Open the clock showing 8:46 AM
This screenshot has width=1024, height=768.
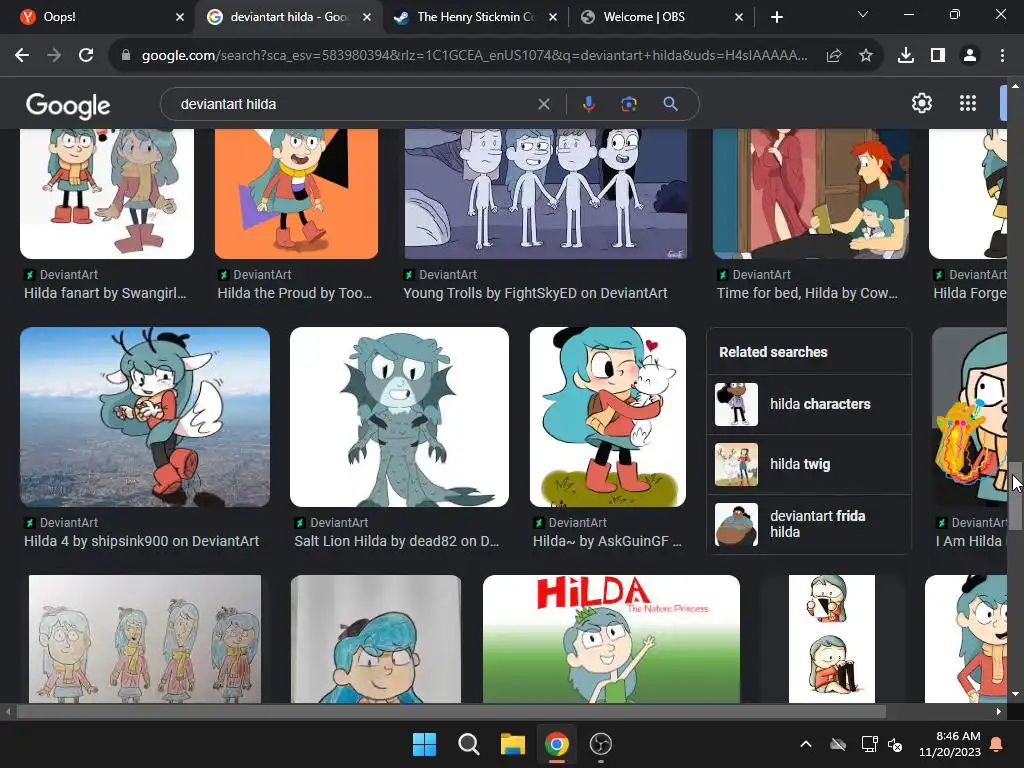(950, 744)
